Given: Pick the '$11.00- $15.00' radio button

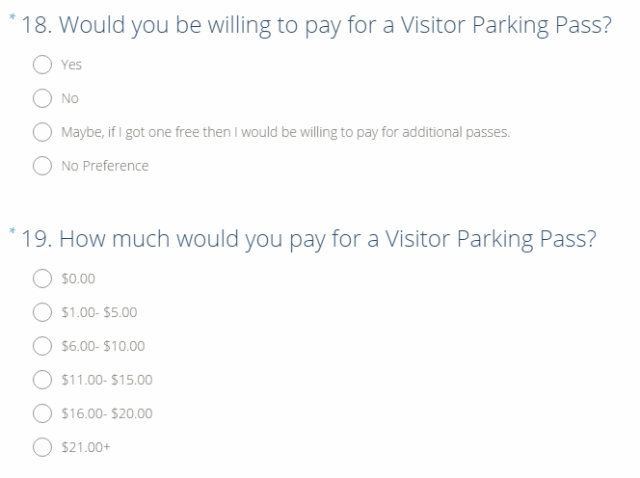Looking at the screenshot, I should [42, 380].
